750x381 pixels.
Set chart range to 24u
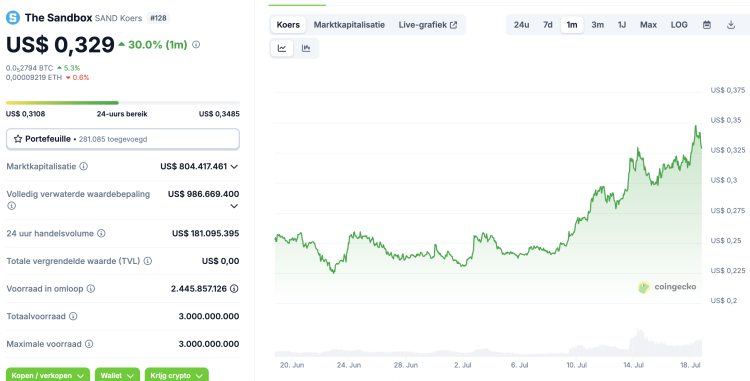[521, 25]
